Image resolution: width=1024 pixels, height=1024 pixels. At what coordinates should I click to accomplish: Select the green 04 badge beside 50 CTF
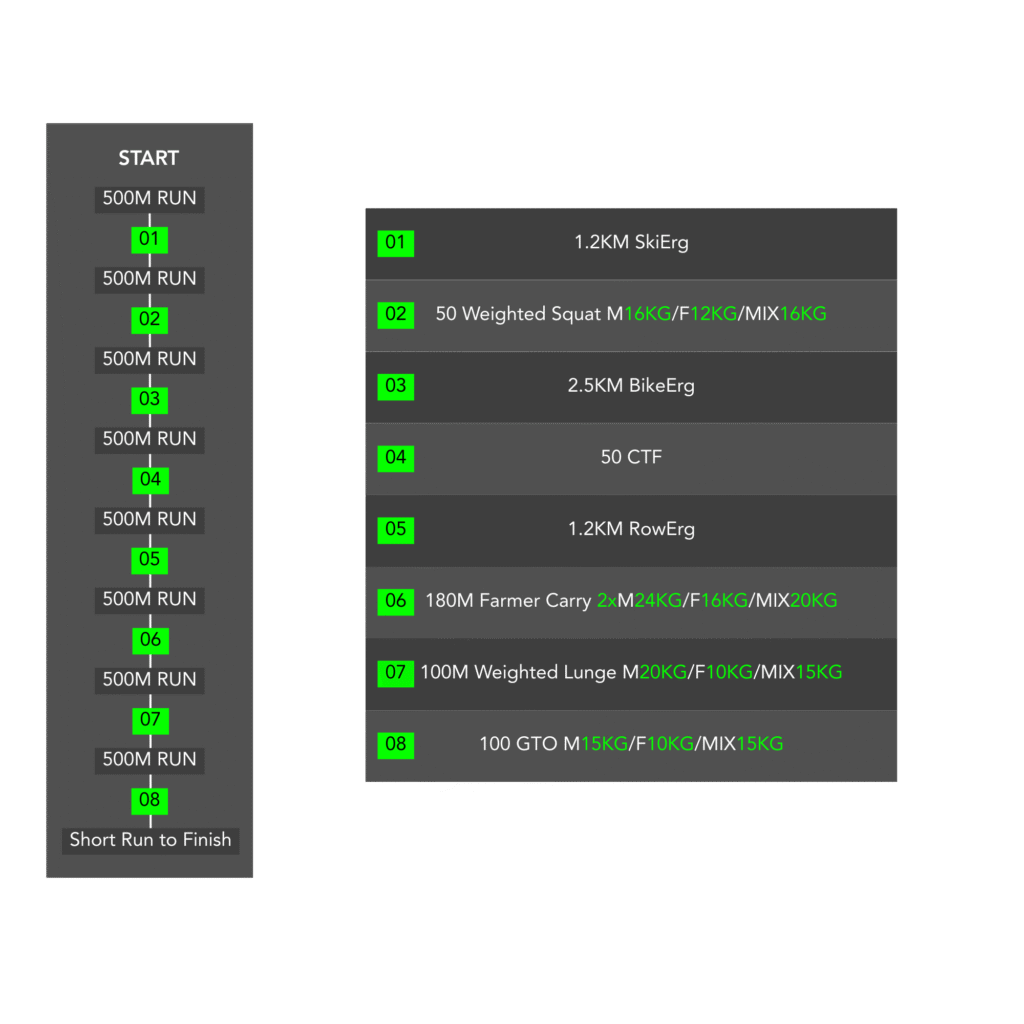click(x=395, y=458)
